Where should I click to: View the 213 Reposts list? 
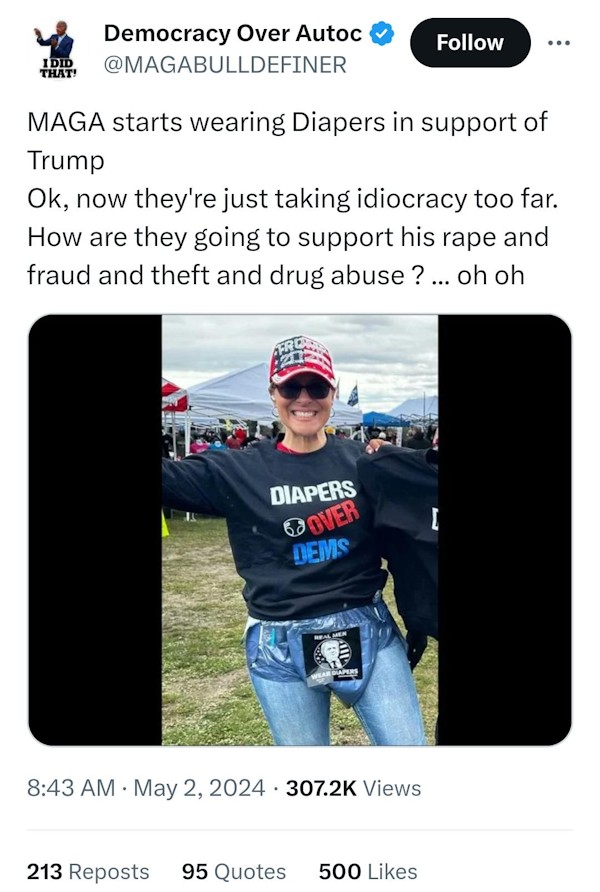[88, 872]
